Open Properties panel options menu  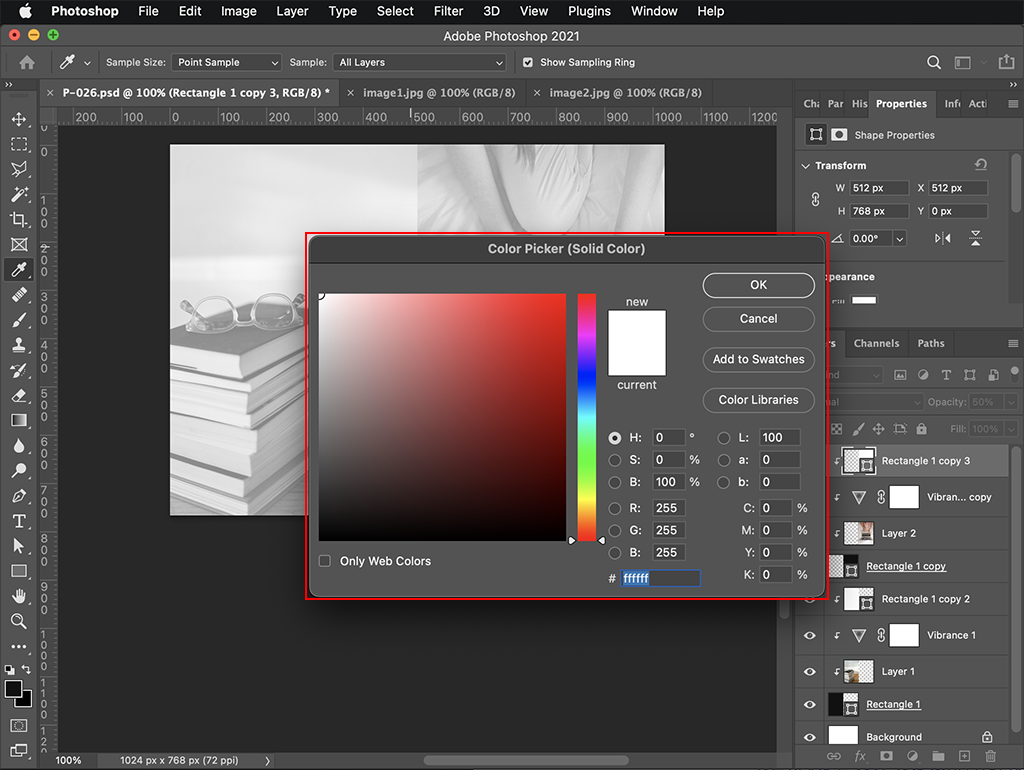1013,104
